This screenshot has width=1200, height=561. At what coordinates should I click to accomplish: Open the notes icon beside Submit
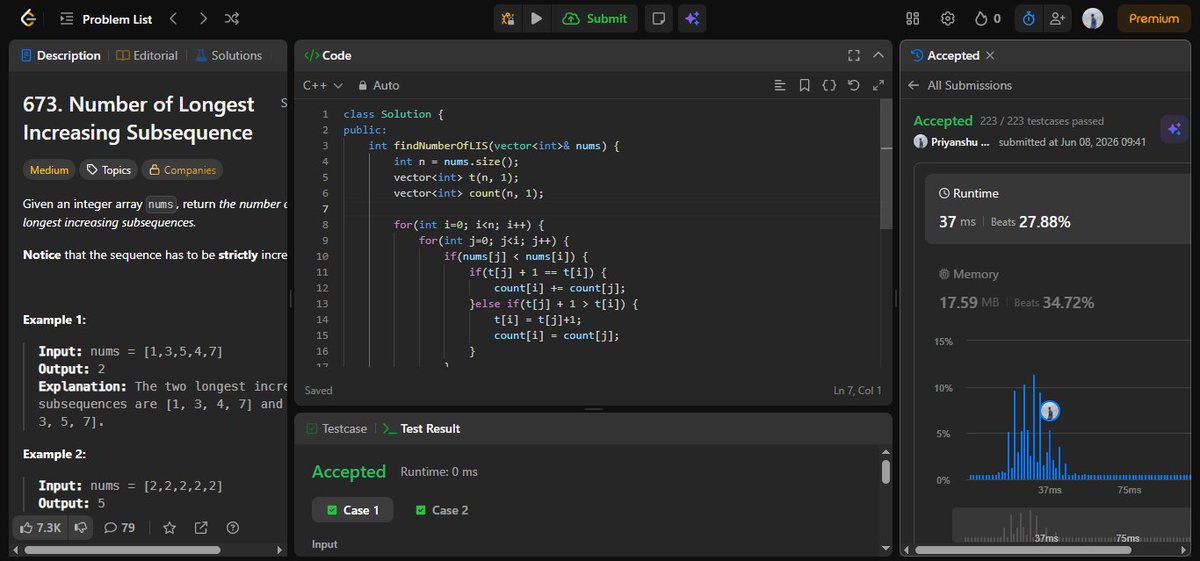657,18
